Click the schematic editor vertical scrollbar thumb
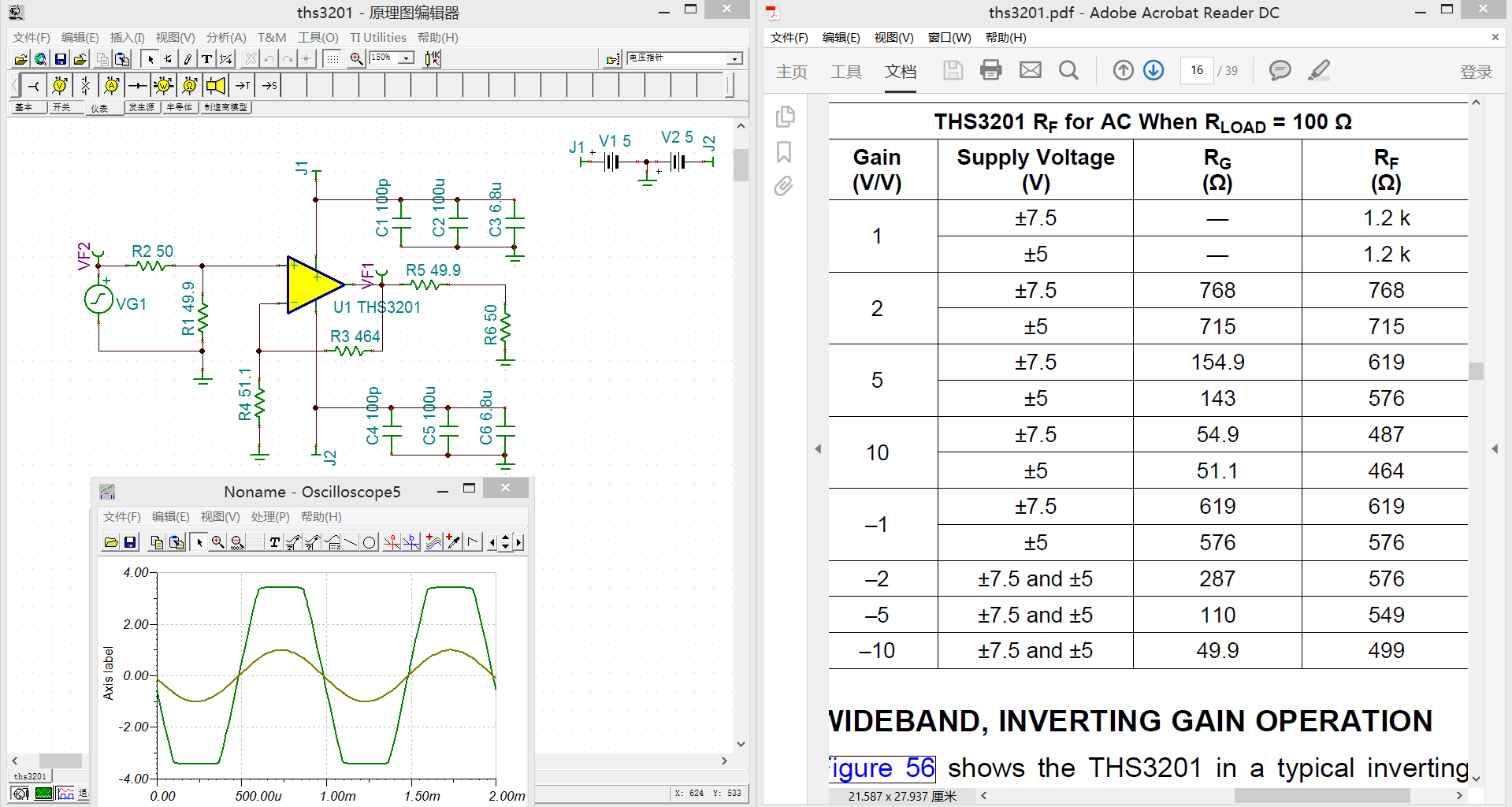The image size is (1512, 807). tap(741, 165)
